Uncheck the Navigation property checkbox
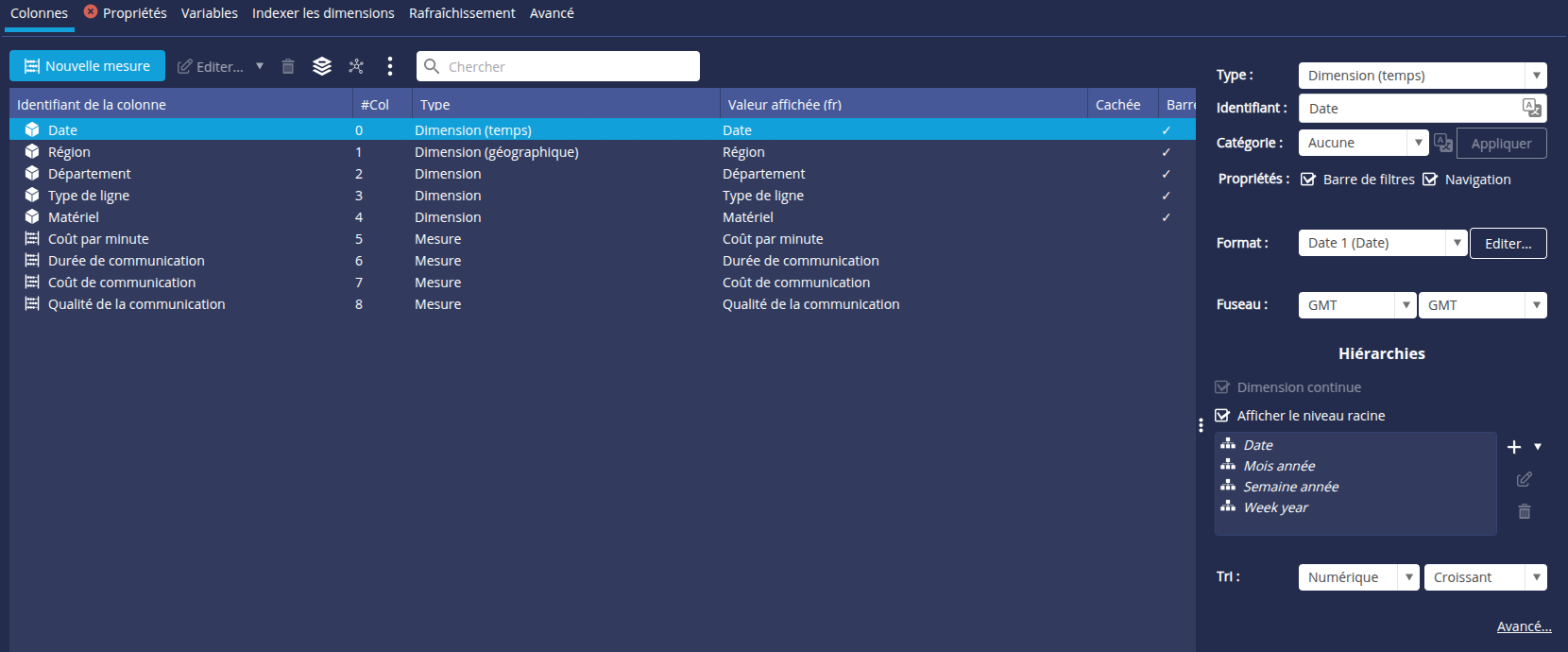This screenshot has width=1568, height=652. click(x=1430, y=180)
